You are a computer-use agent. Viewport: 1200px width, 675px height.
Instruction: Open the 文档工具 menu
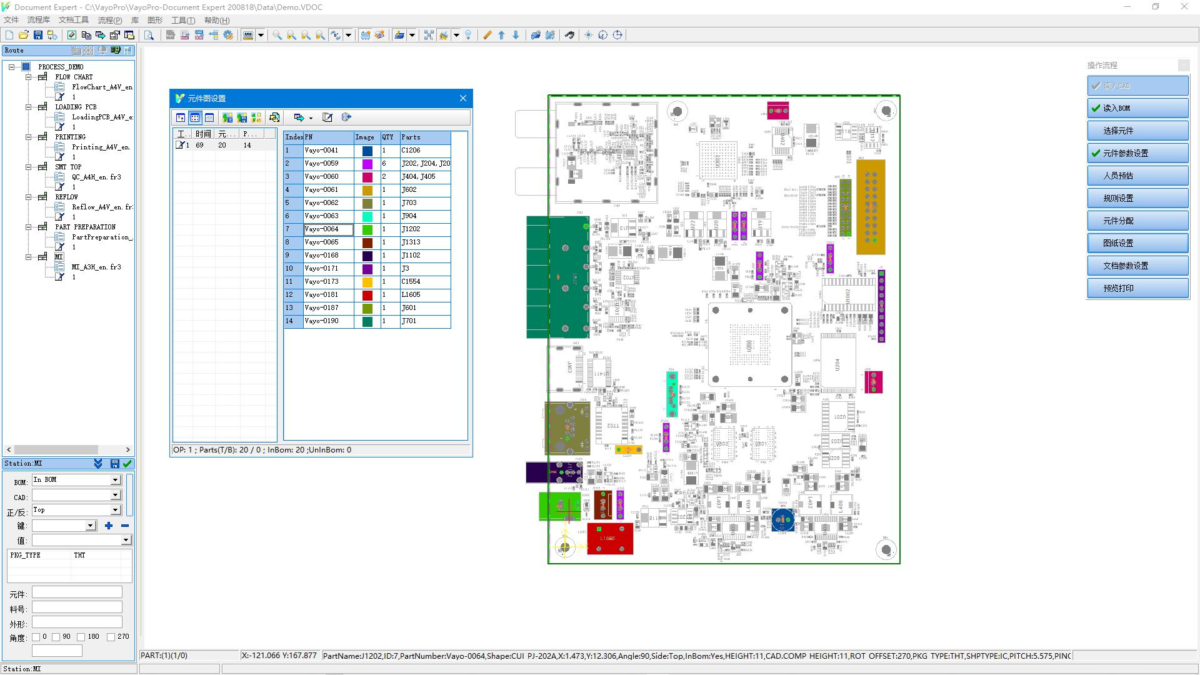coord(73,20)
